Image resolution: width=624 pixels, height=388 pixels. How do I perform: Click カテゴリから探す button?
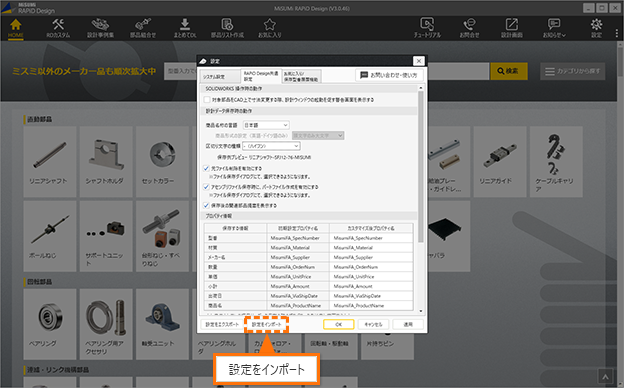pos(573,71)
